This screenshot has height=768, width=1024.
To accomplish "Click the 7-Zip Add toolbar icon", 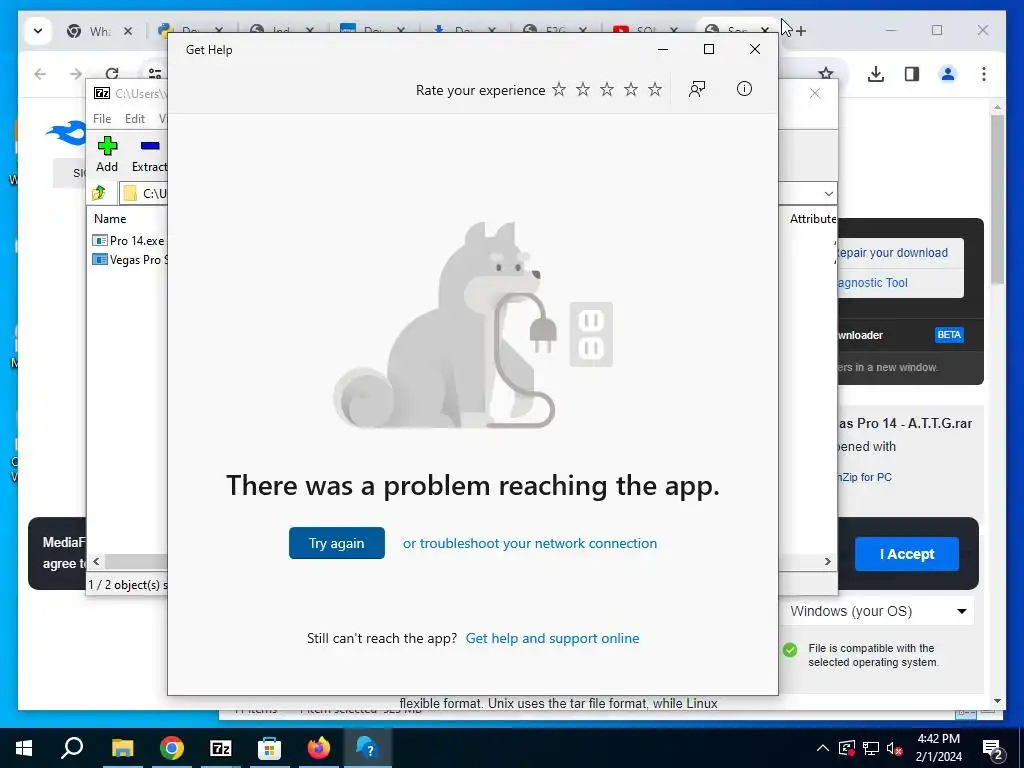I will 107,154.
